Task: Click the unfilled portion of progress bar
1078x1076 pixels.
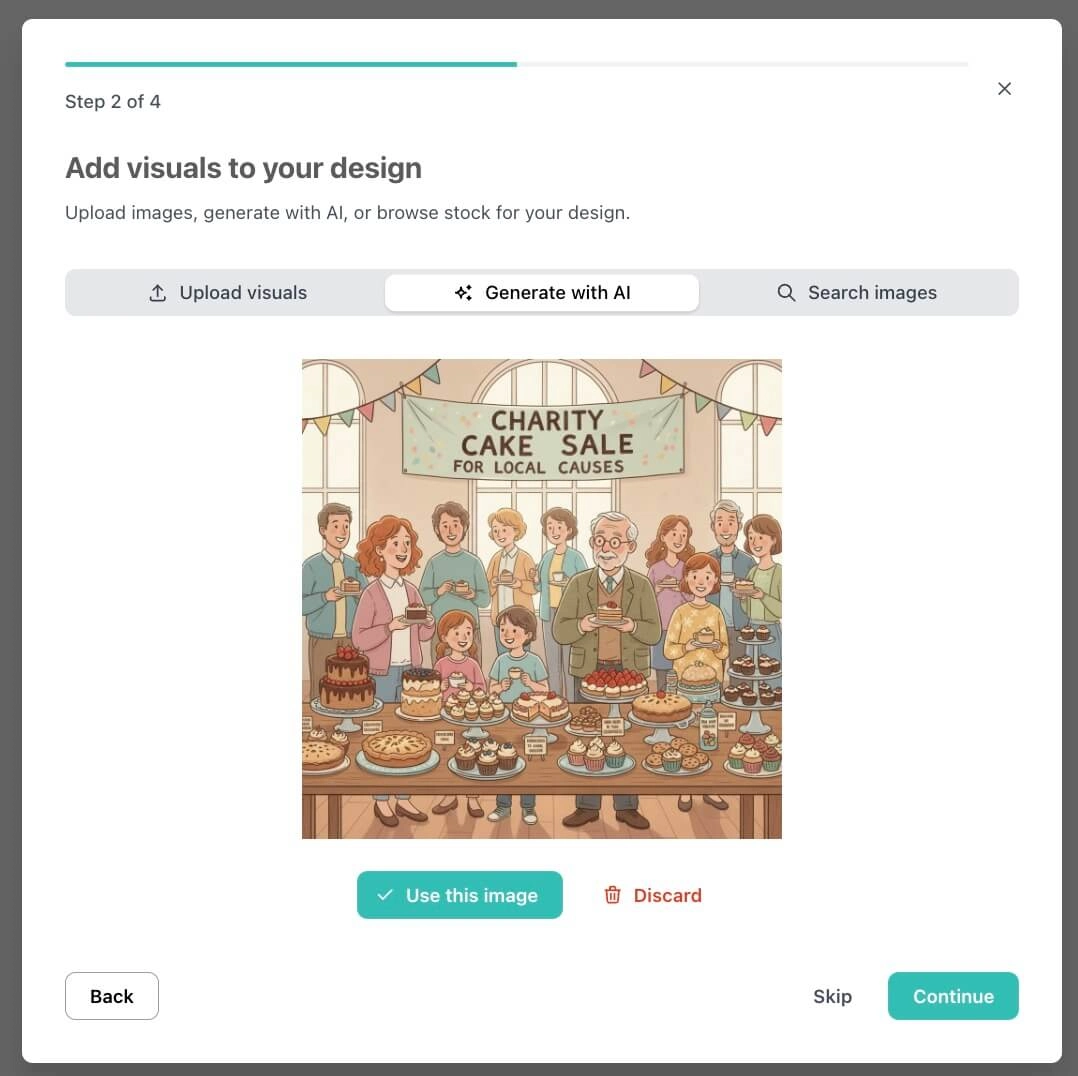Action: click(742, 64)
